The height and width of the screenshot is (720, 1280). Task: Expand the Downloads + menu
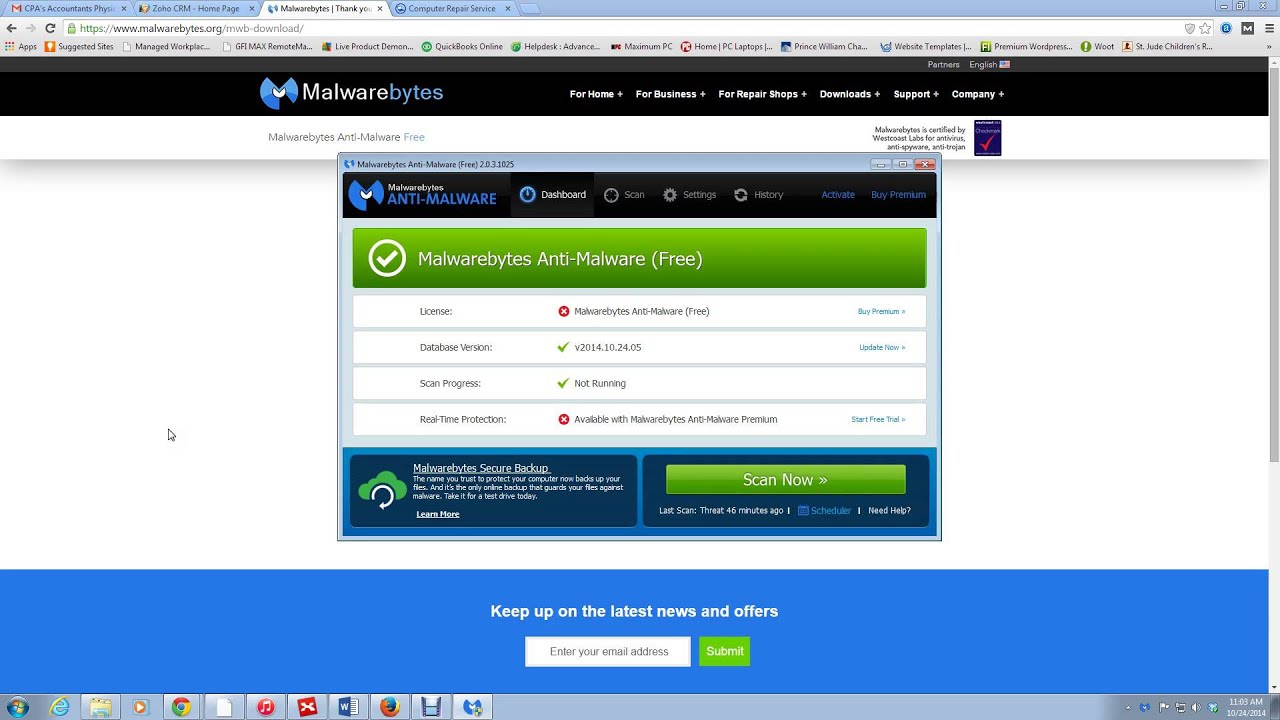click(850, 94)
